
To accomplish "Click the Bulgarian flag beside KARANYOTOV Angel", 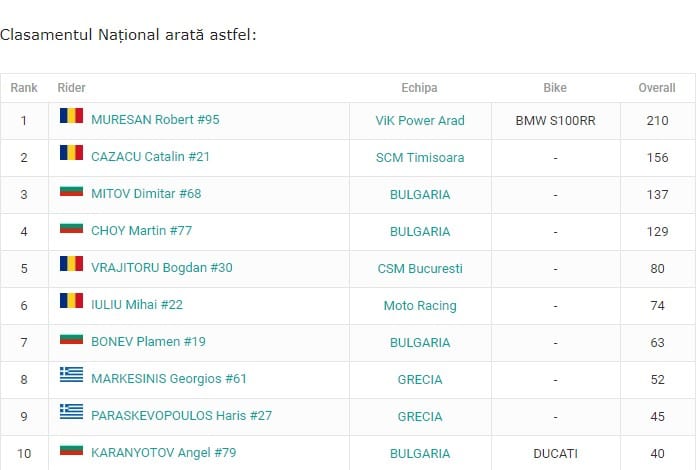I will pyautogui.click(x=71, y=450).
